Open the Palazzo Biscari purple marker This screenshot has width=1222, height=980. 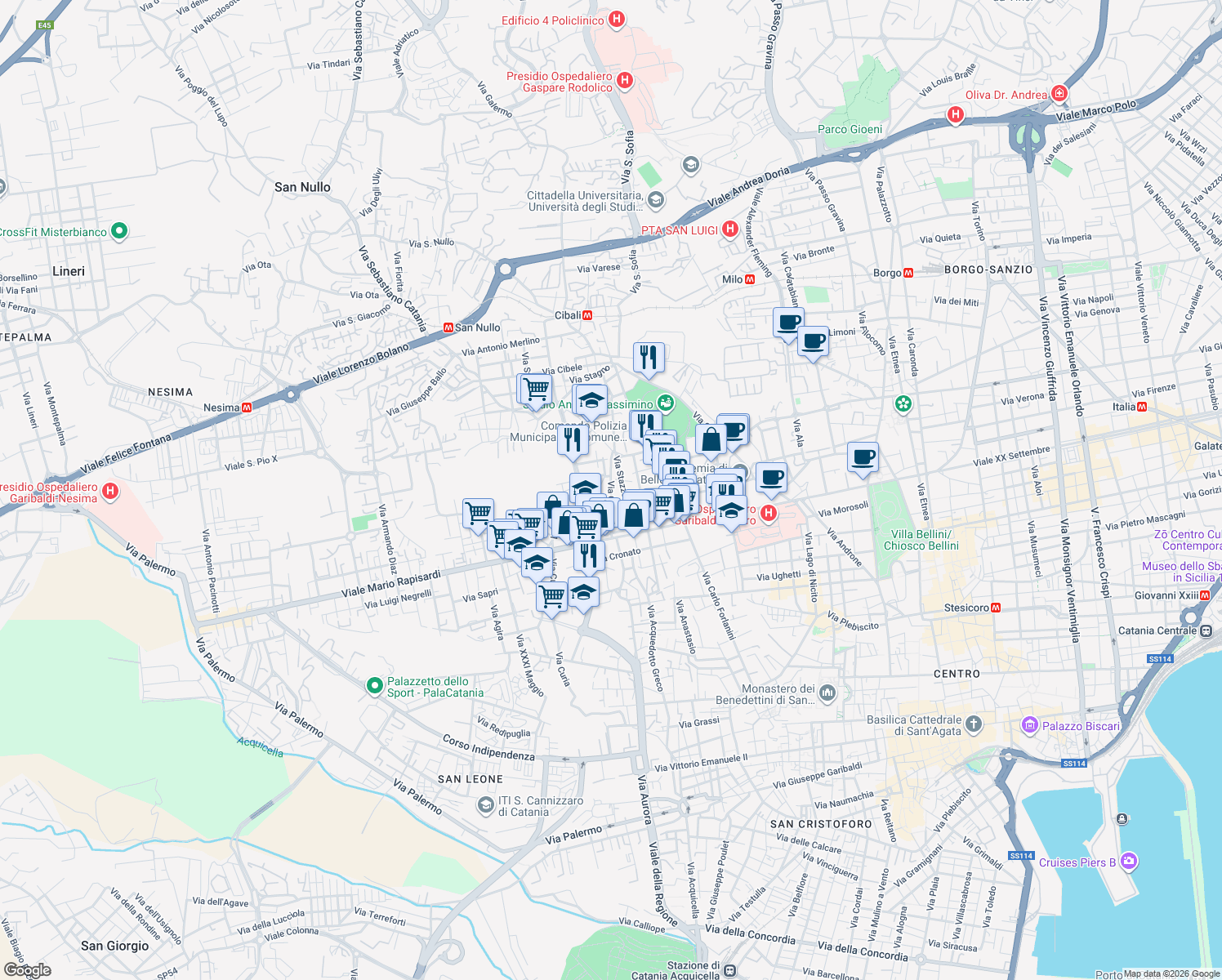[x=1028, y=725]
